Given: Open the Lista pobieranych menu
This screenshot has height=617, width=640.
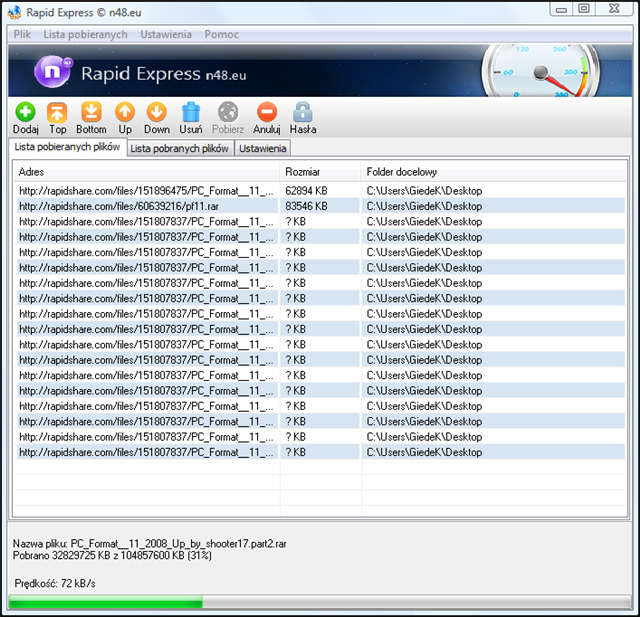Looking at the screenshot, I should pos(85,34).
